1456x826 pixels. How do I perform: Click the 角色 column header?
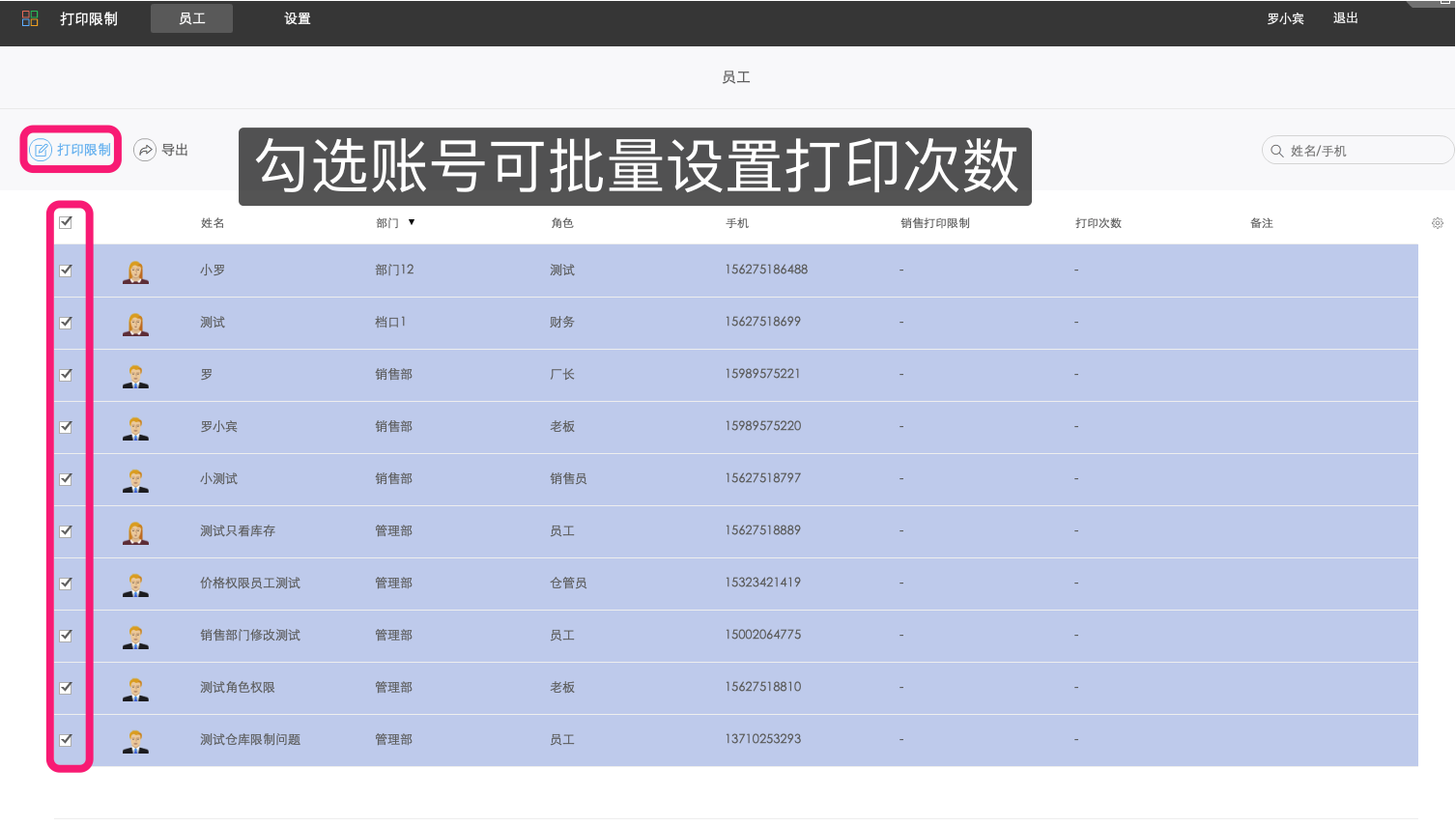click(x=562, y=223)
